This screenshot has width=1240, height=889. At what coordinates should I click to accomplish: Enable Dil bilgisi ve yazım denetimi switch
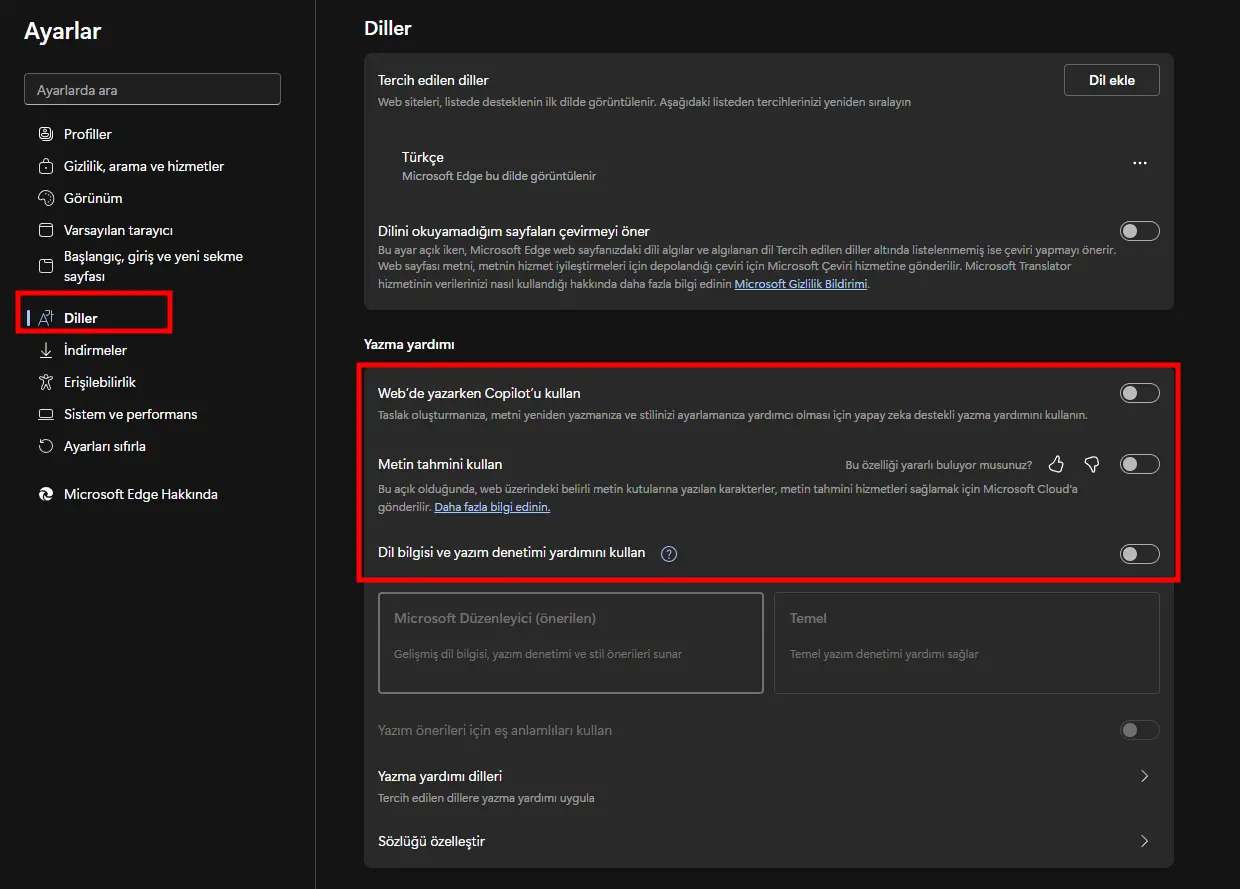(x=1140, y=553)
